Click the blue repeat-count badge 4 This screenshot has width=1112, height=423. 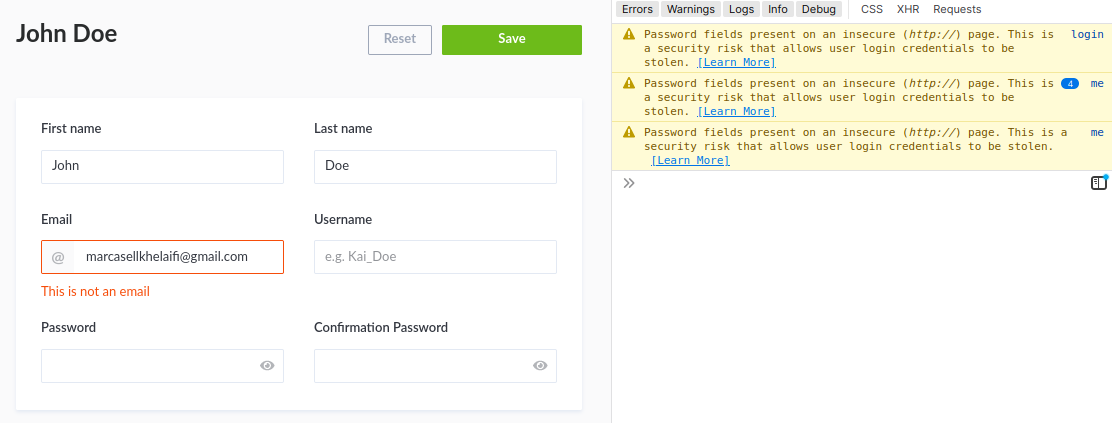1069,84
